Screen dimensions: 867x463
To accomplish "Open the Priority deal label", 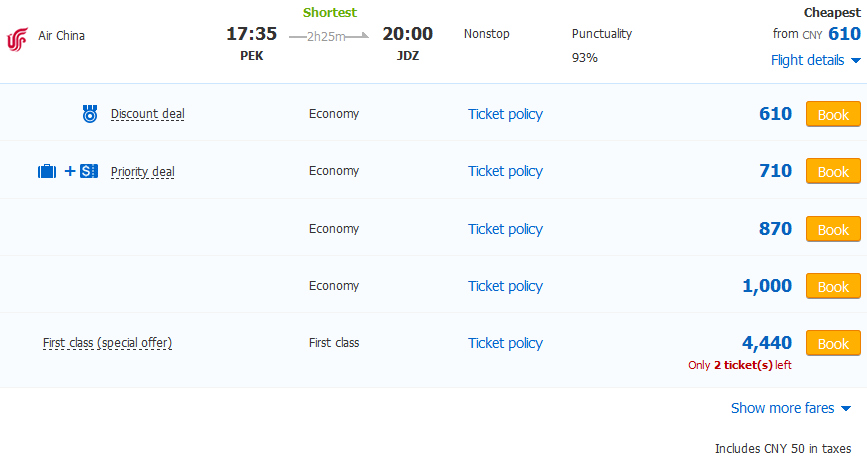I will [142, 172].
